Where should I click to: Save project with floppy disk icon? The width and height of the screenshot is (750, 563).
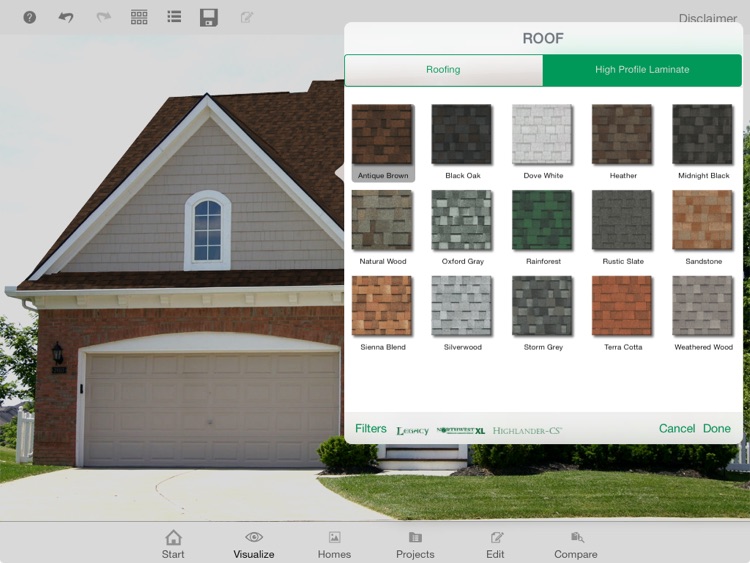pyautogui.click(x=209, y=17)
